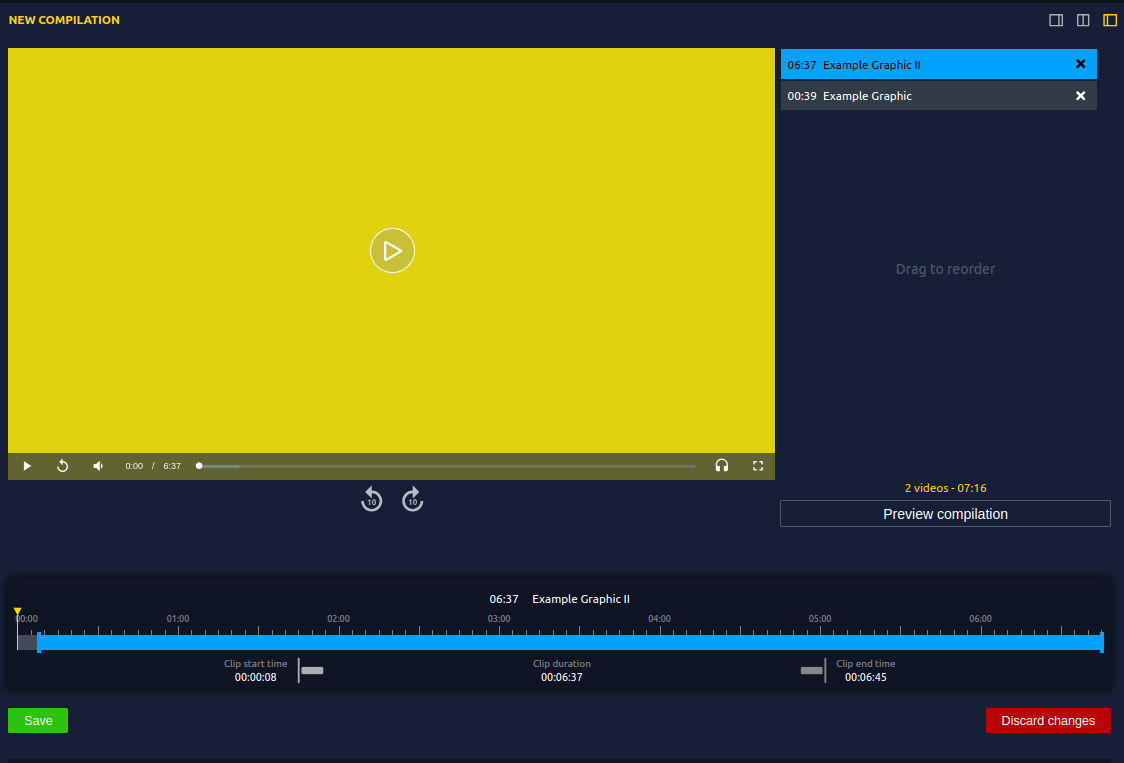Select the left-panel layout icon
Viewport: 1124px width, 763px height.
(1109, 20)
